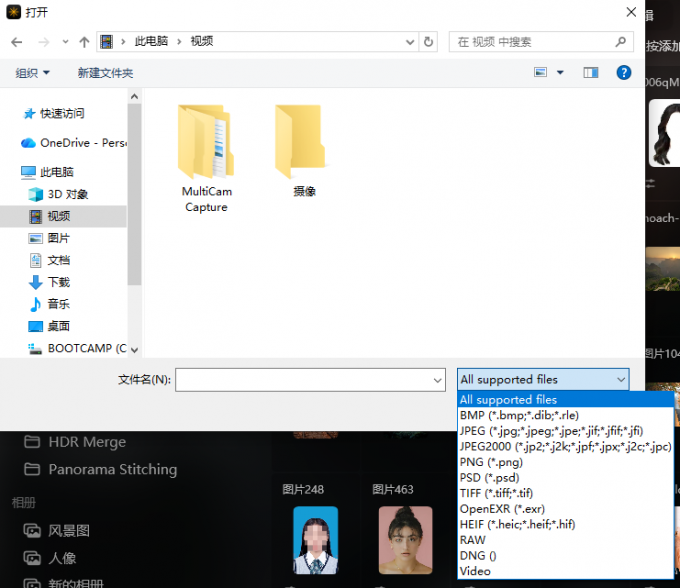The height and width of the screenshot is (588, 680).
Task: Select the 摄像 folder
Action: point(304,151)
